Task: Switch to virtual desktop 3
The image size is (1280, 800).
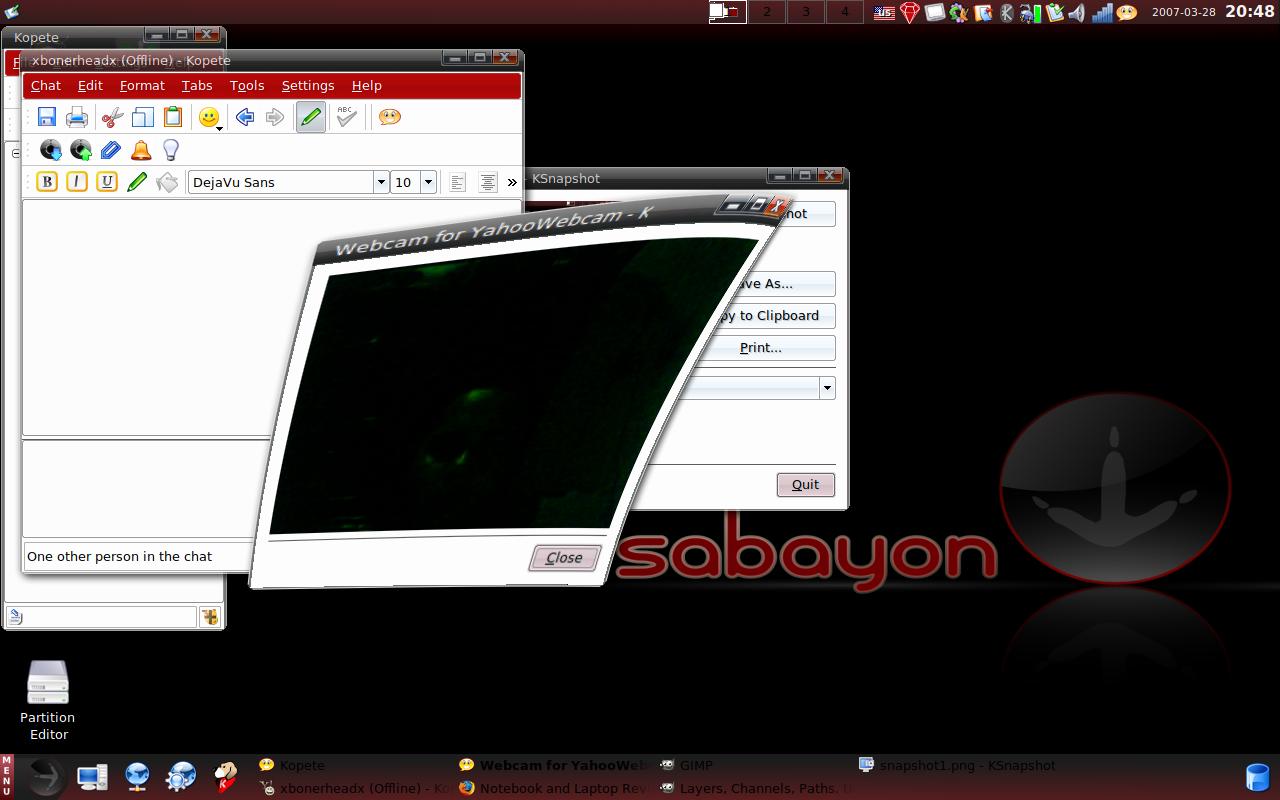Action: click(806, 12)
